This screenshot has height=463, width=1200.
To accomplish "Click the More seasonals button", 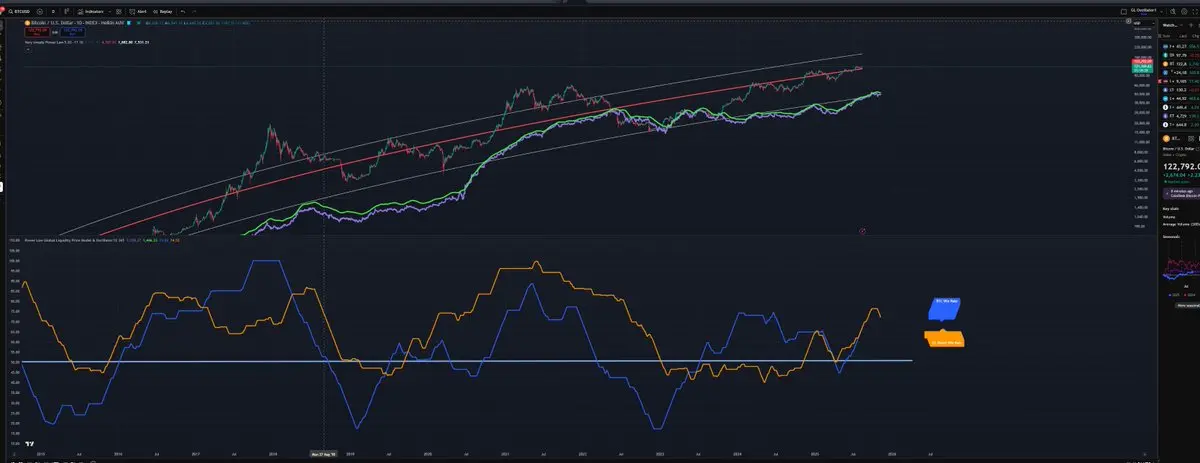I will click(1188, 306).
